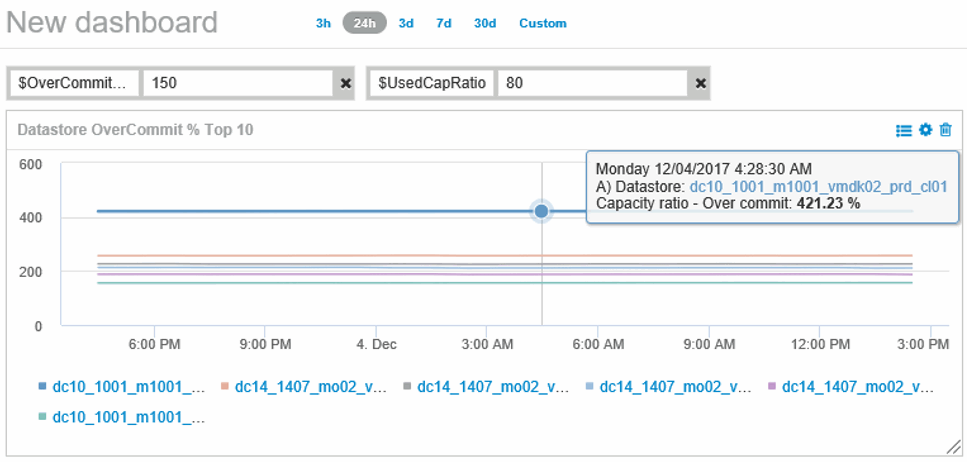Click first legend entry dc10_1001_m1001 link
Screen dimensions: 967x462
[129, 386]
